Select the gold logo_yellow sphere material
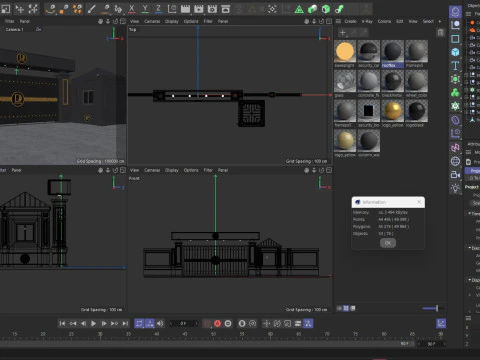480x360 pixels. 393,111
